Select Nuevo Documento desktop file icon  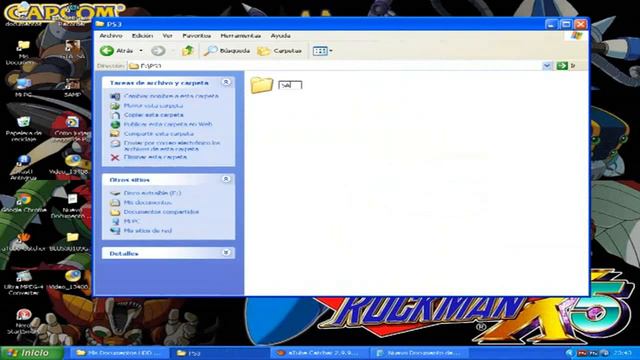pos(72,199)
